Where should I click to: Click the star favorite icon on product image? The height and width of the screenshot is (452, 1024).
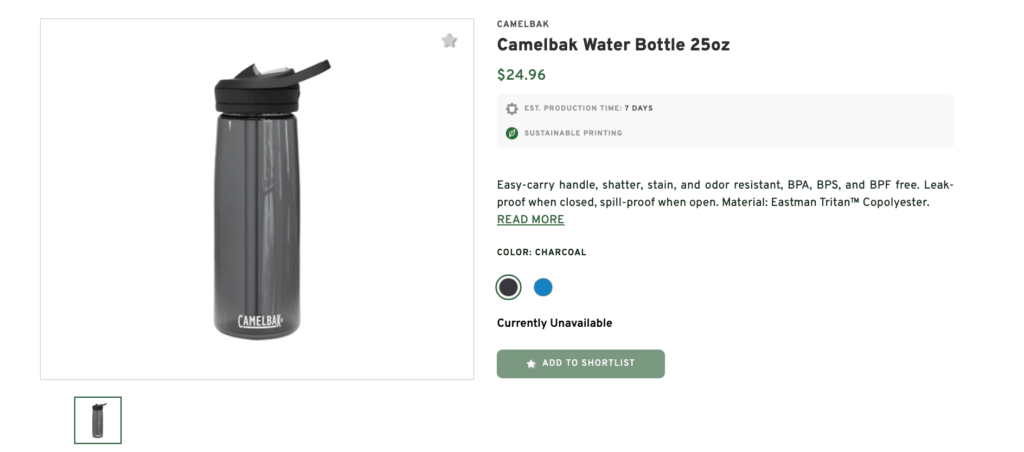click(449, 41)
